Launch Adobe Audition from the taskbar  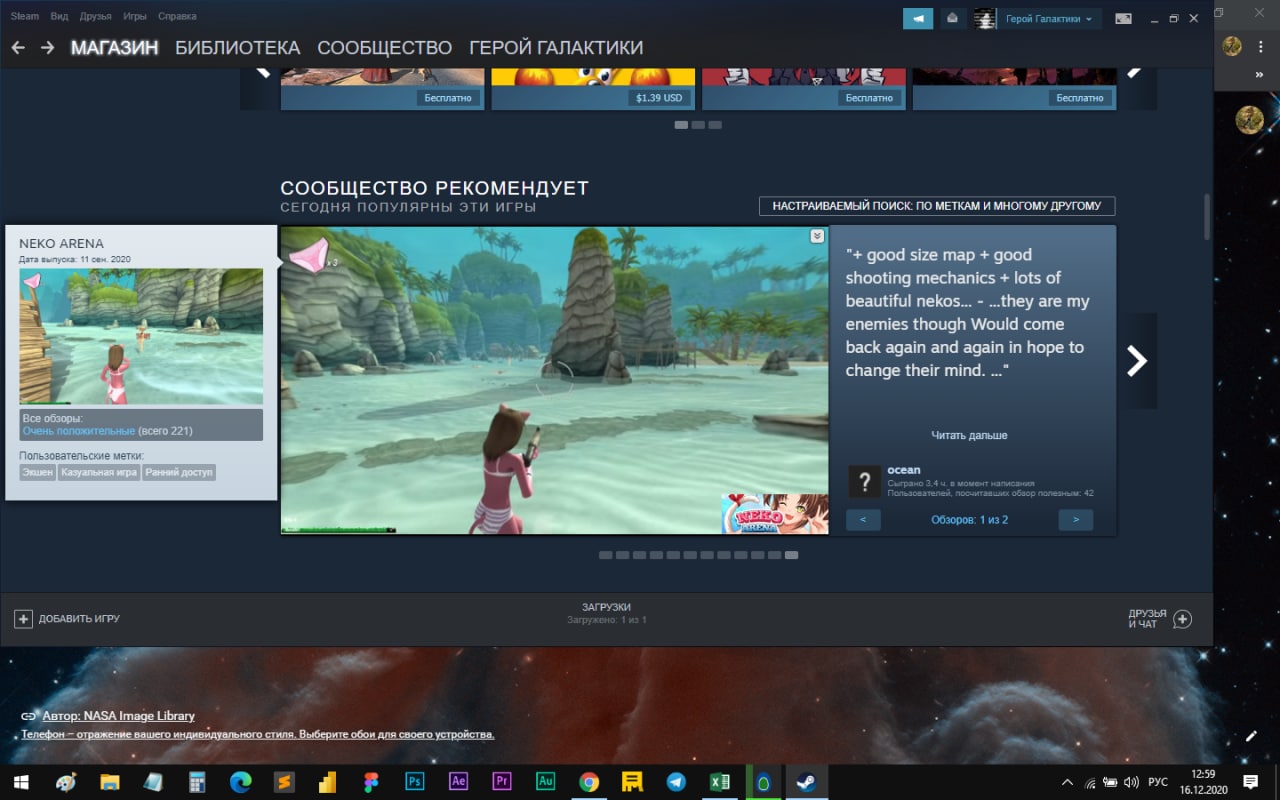(x=545, y=781)
